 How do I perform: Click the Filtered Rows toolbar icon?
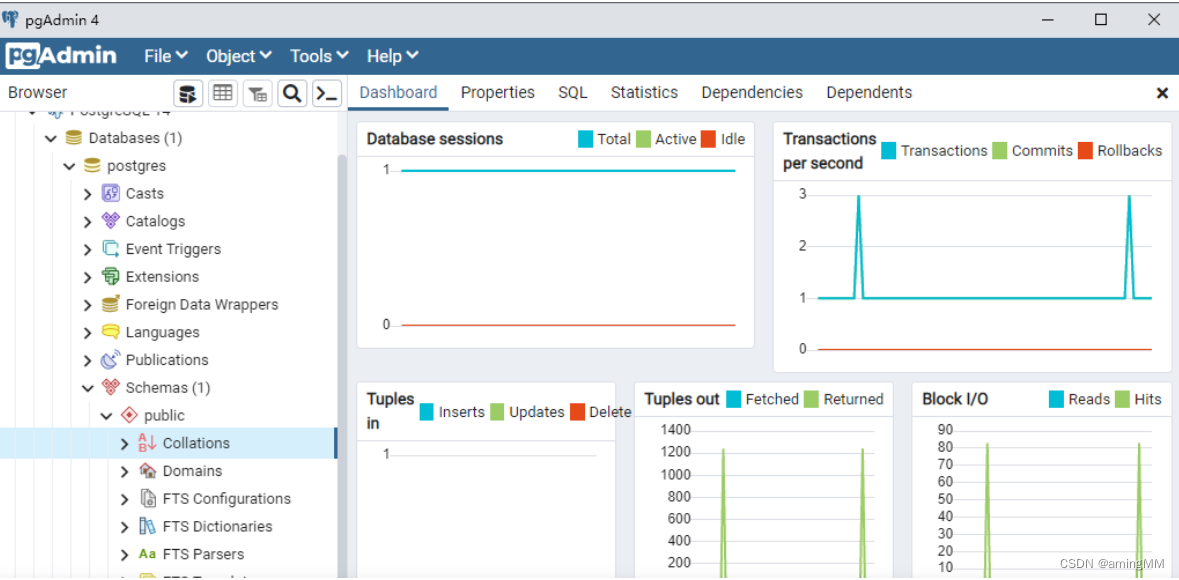click(x=257, y=93)
